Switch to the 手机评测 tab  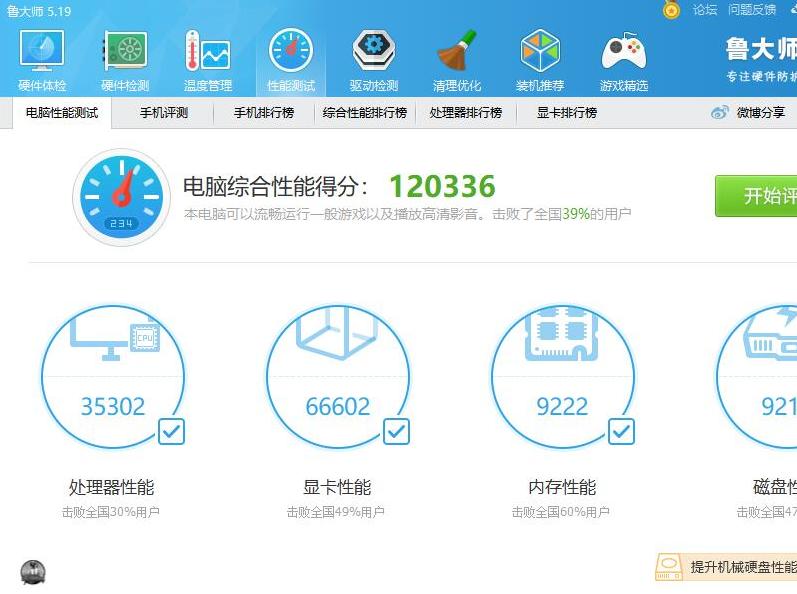tap(164, 113)
